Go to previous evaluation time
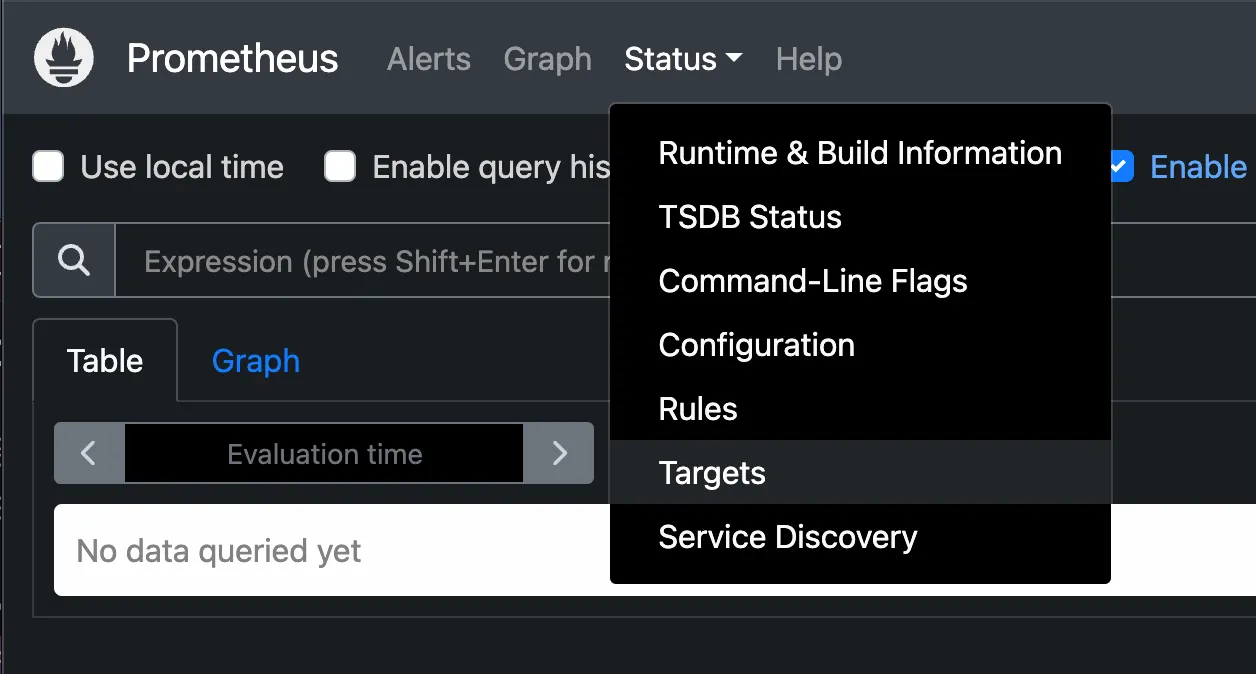The image size is (1256, 674). click(x=89, y=454)
